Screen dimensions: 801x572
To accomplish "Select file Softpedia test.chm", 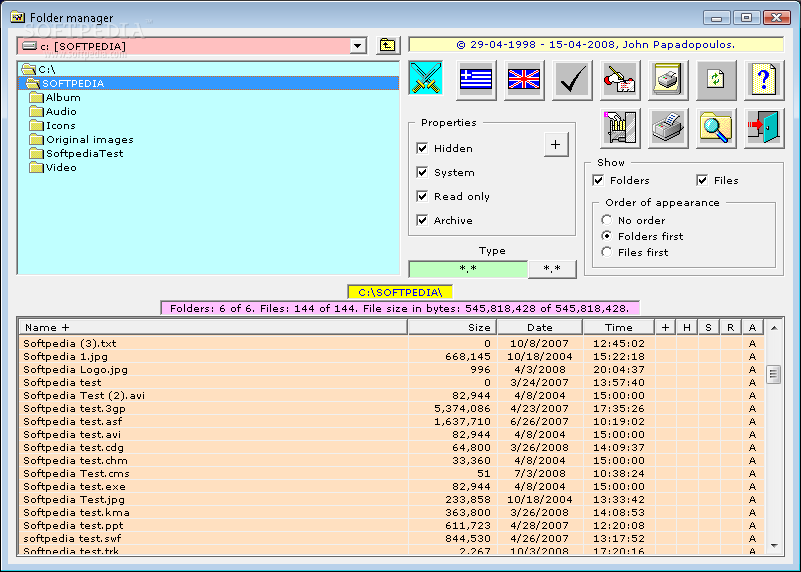I will click(x=391, y=460).
